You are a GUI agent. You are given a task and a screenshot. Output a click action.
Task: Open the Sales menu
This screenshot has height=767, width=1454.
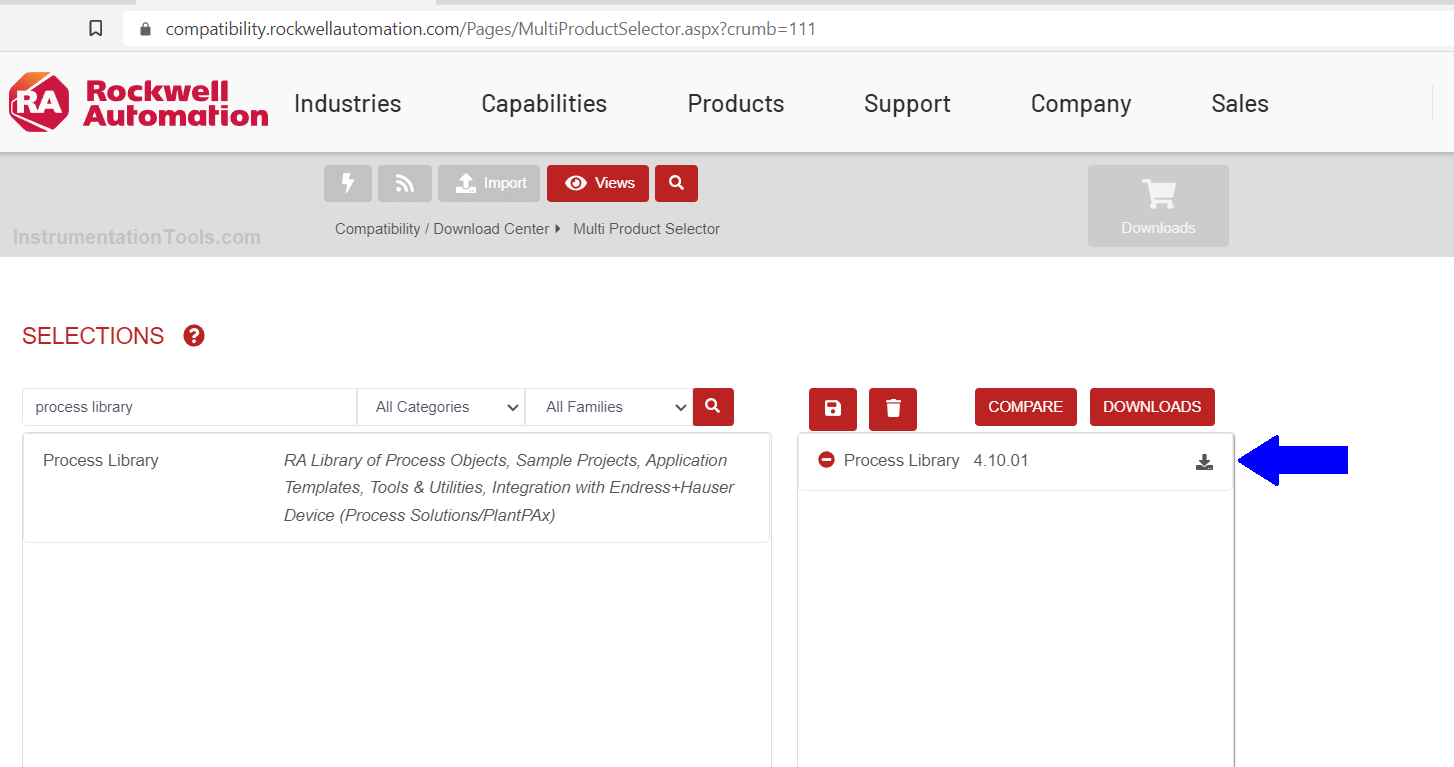click(x=1240, y=104)
